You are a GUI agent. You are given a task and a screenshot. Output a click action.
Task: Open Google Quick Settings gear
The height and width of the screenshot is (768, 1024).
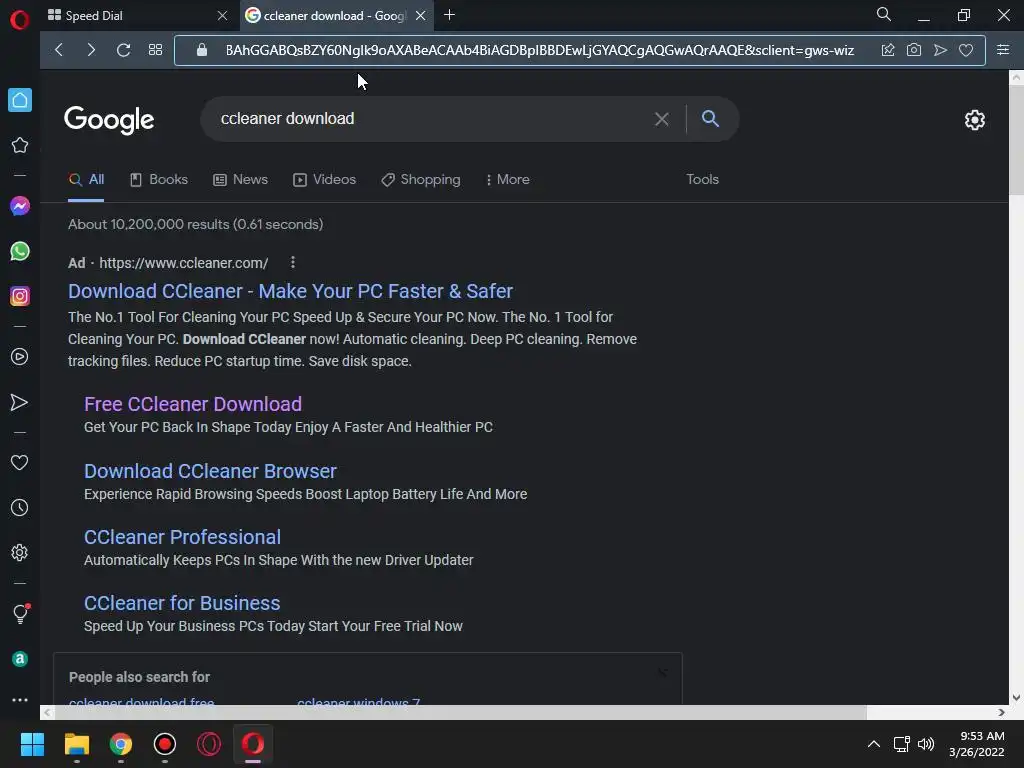(974, 120)
